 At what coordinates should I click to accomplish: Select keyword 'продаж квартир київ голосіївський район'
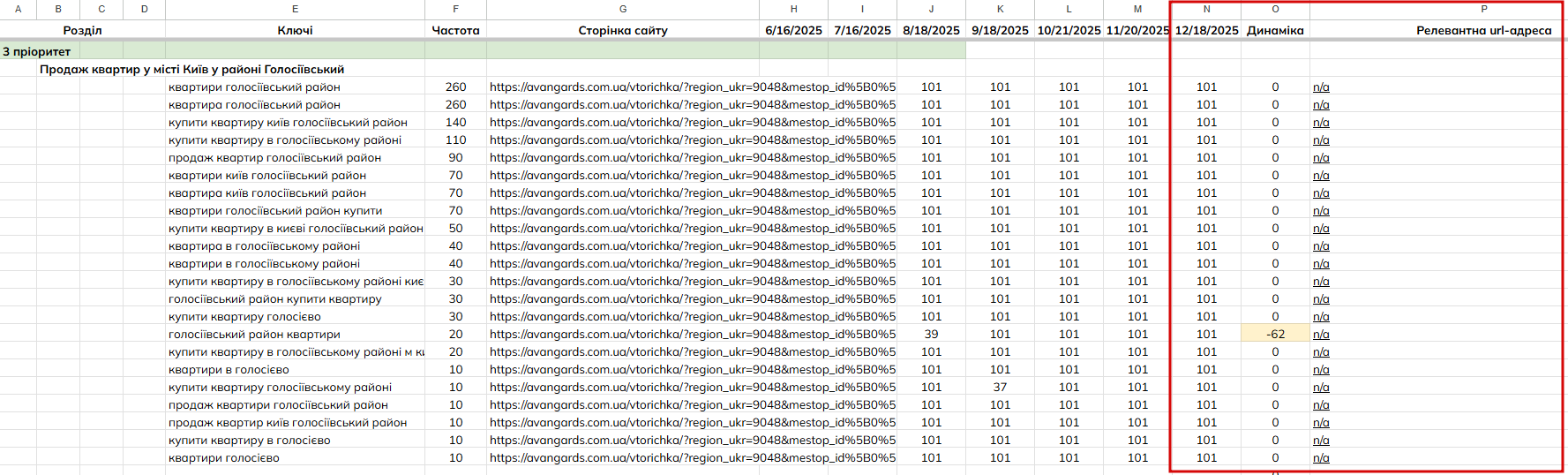[x=288, y=422]
